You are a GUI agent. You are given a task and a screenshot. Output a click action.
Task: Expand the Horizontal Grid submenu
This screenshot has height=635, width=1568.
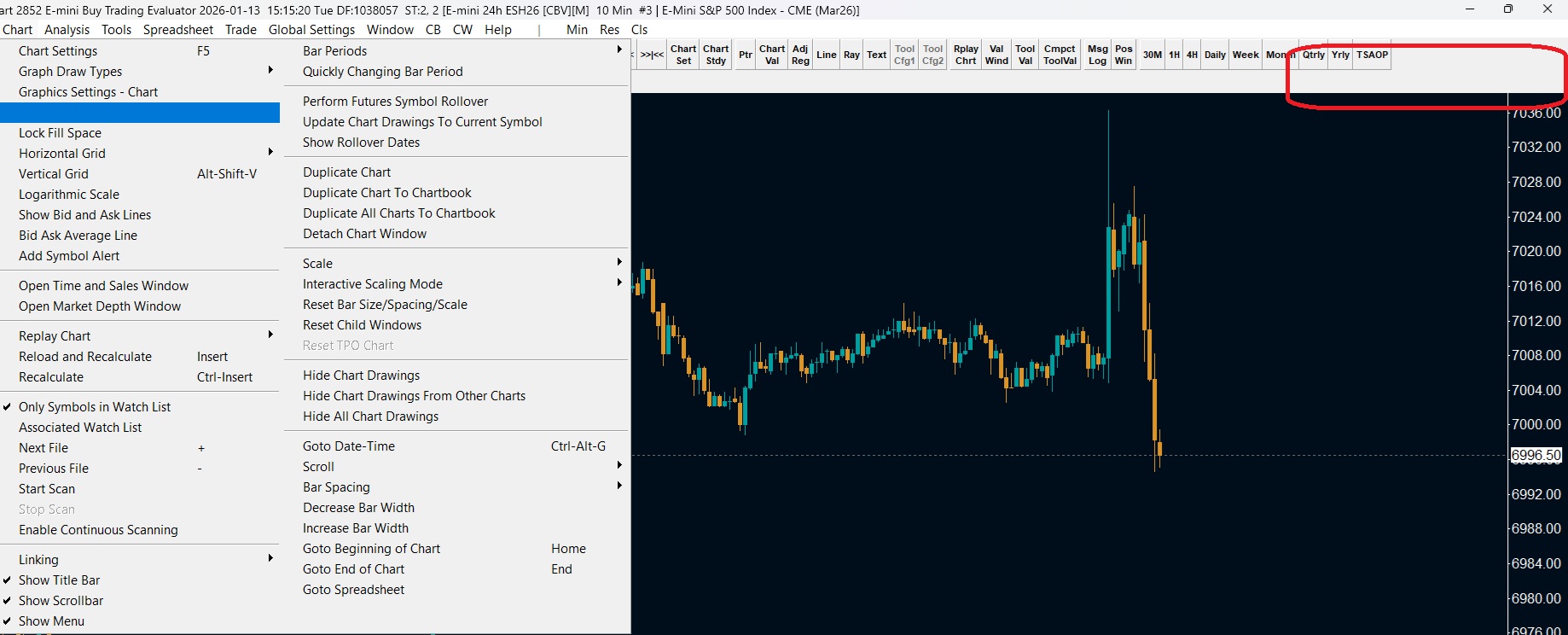click(140, 154)
